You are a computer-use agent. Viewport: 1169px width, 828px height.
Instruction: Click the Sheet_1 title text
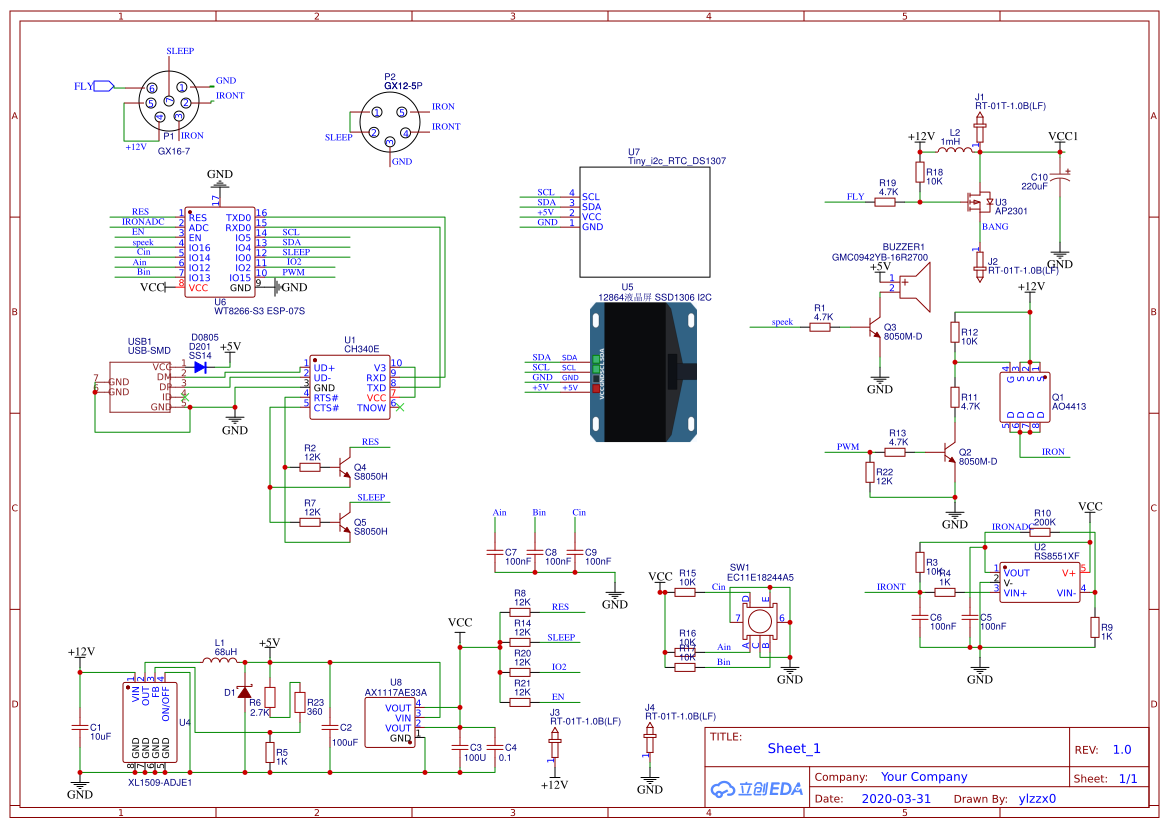click(x=794, y=748)
